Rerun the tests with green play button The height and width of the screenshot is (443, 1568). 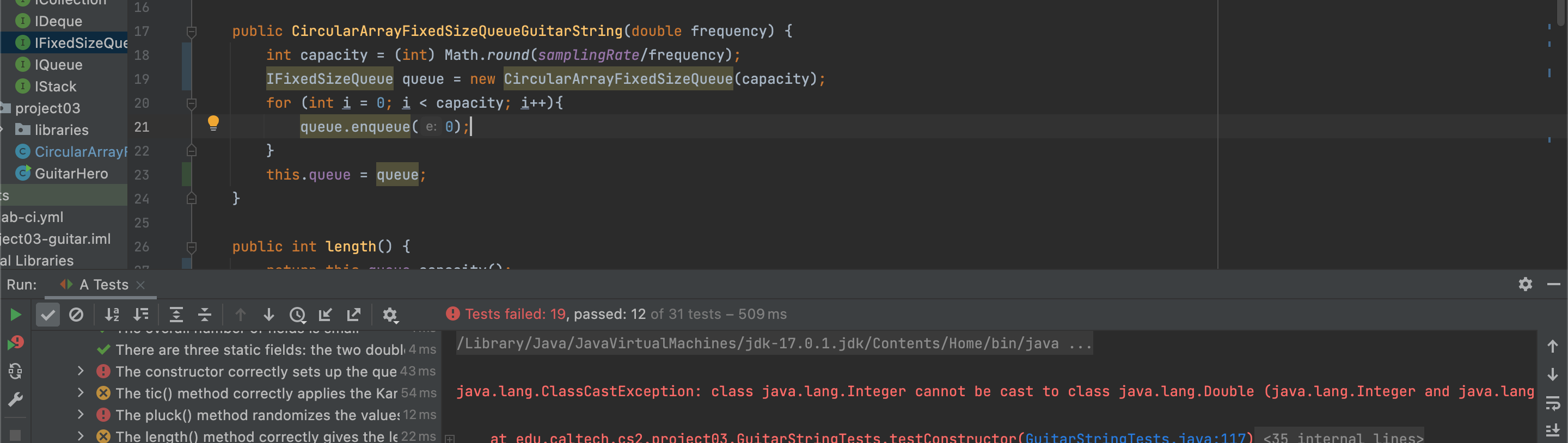(16, 315)
